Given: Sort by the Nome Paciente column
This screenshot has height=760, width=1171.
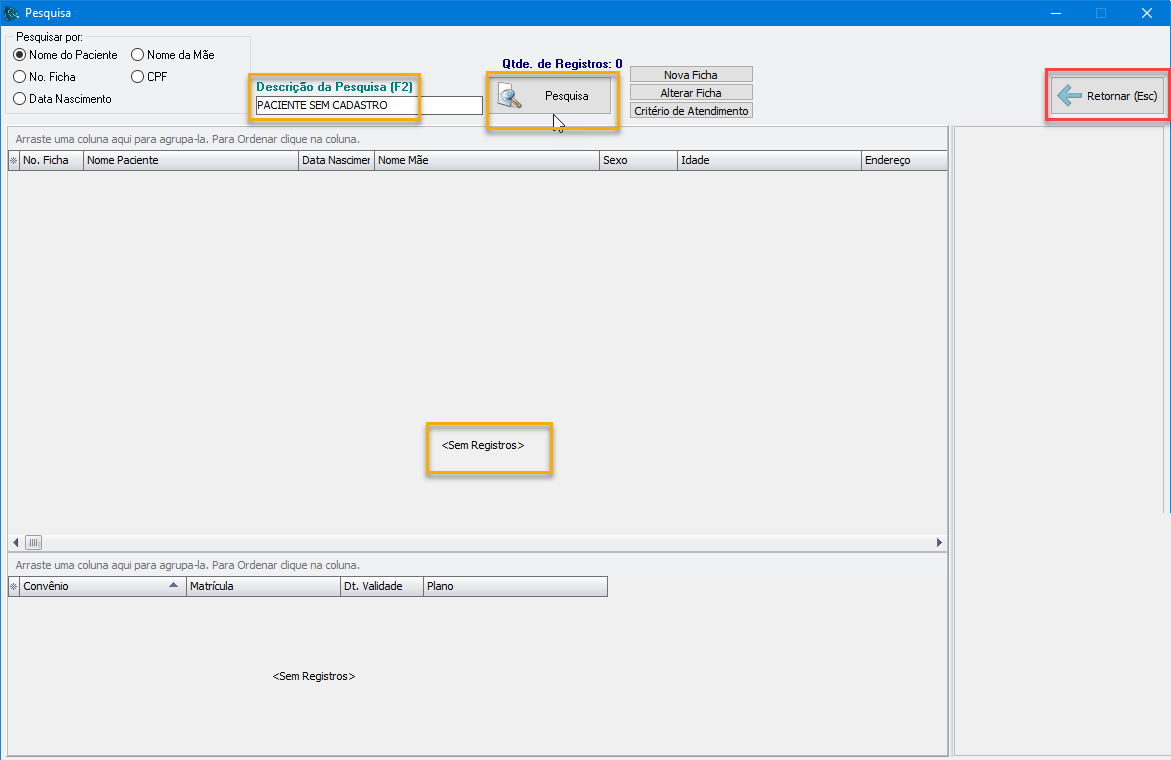Looking at the screenshot, I should click(x=190, y=160).
